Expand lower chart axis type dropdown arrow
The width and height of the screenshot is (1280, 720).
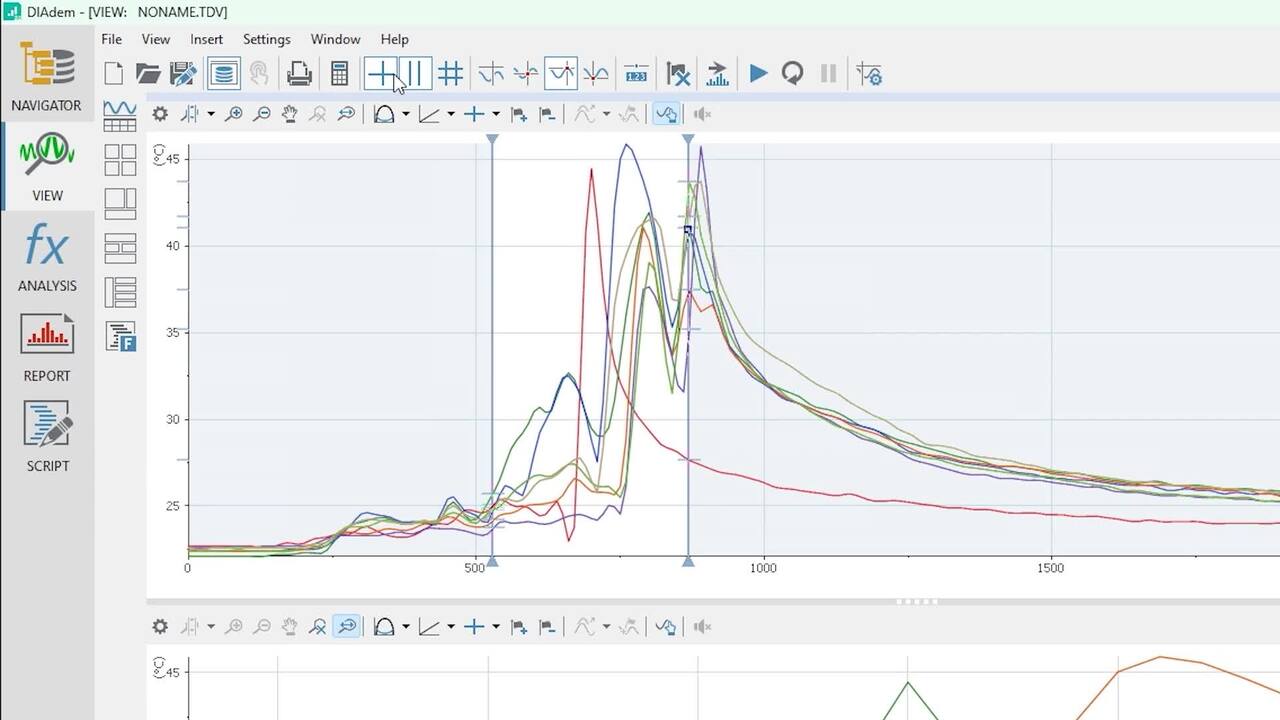click(451, 627)
